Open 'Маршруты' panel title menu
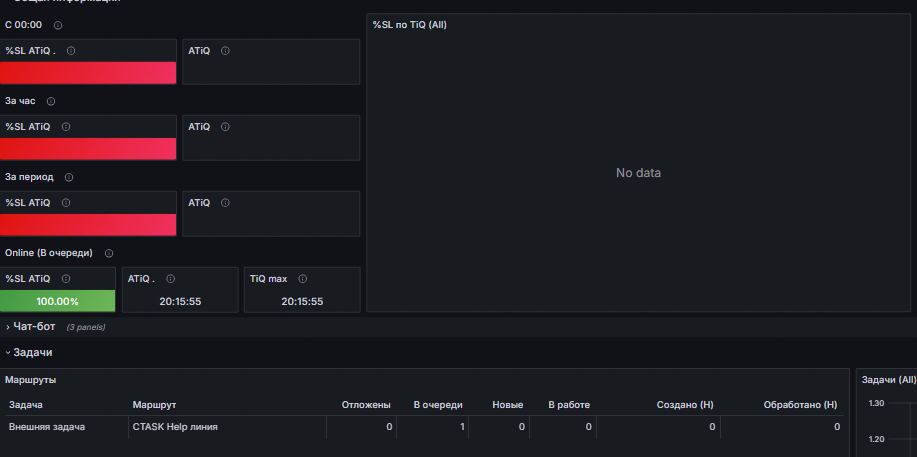 tap(30, 380)
